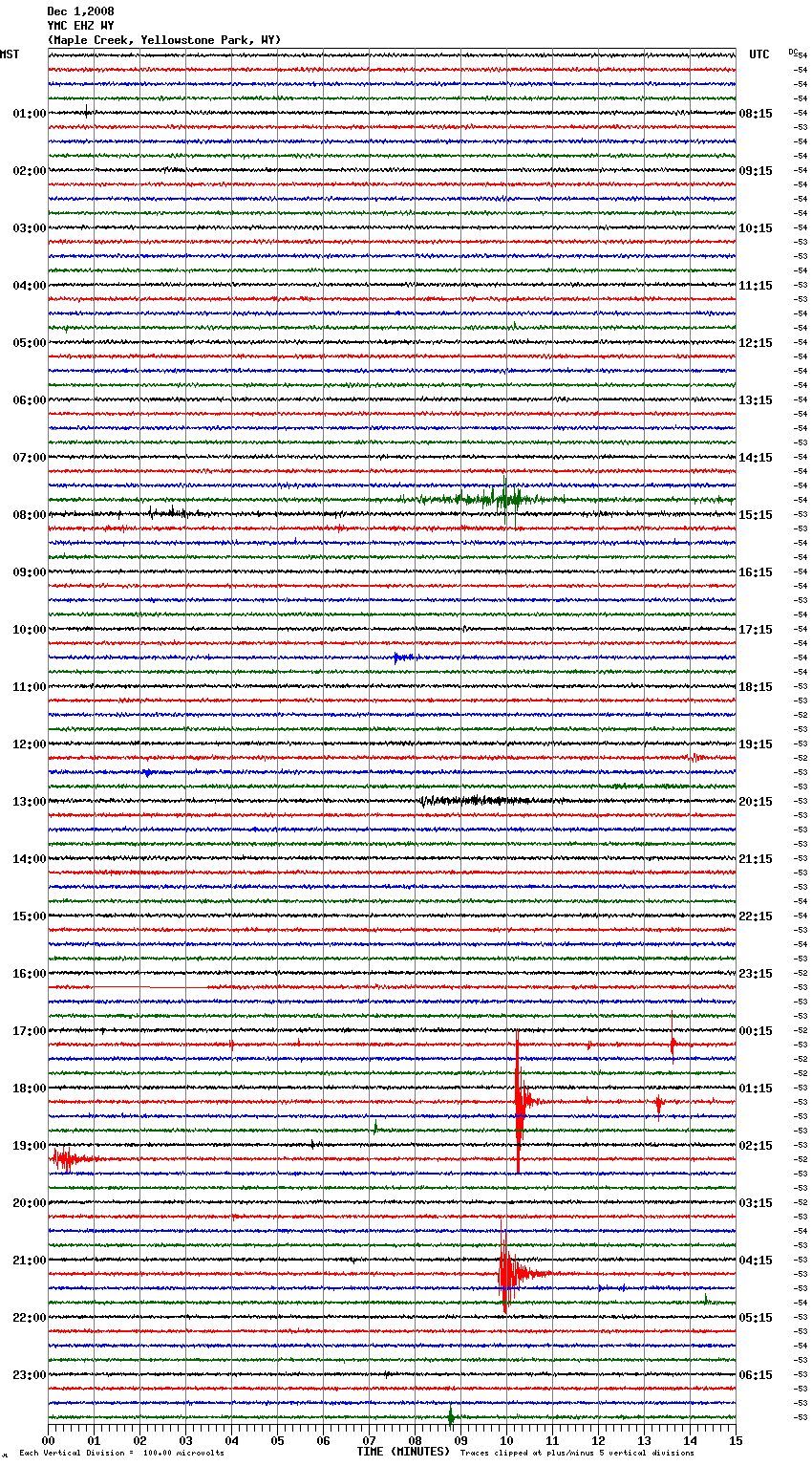Select the 10:00 MST time label
This screenshot has width=812, height=1466.
click(x=30, y=630)
